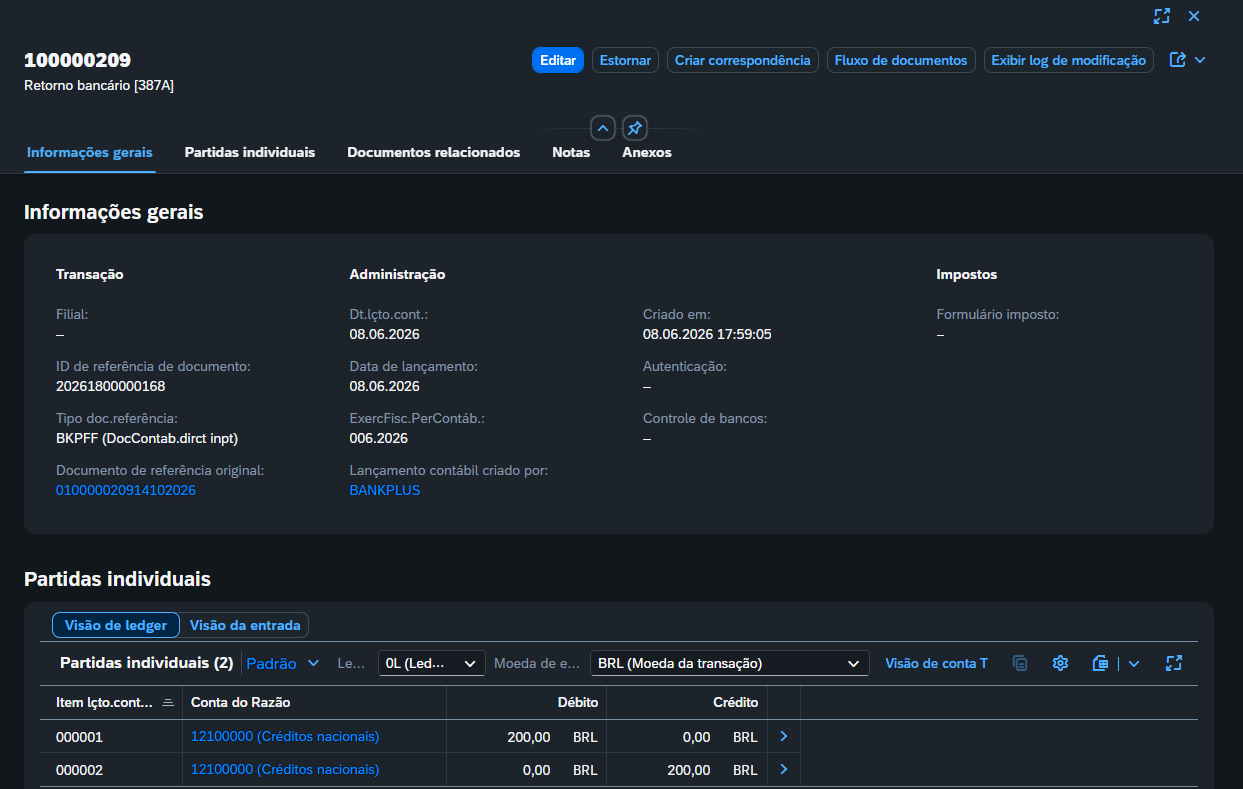Open the BANKPLUS user link

pyautogui.click(x=385, y=490)
